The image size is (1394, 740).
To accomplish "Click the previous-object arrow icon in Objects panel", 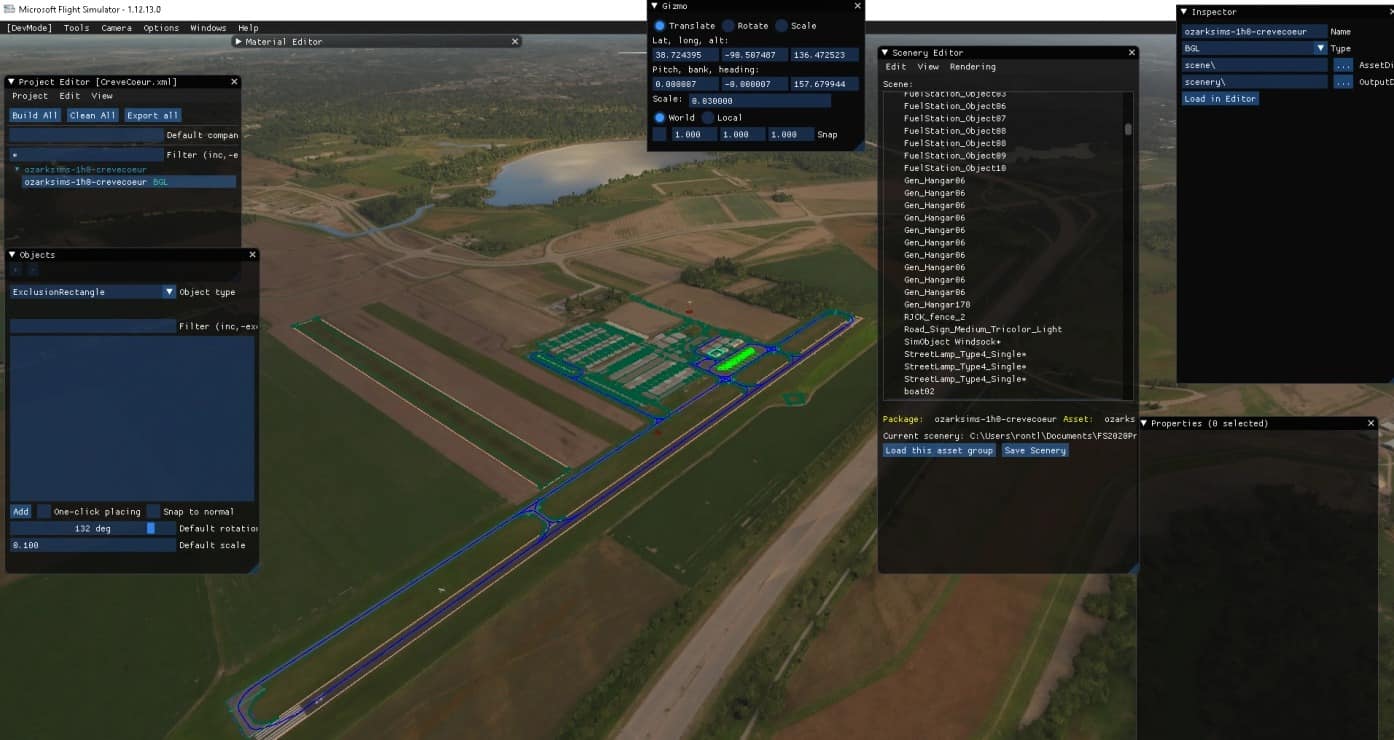I will pyautogui.click(x=15, y=269).
